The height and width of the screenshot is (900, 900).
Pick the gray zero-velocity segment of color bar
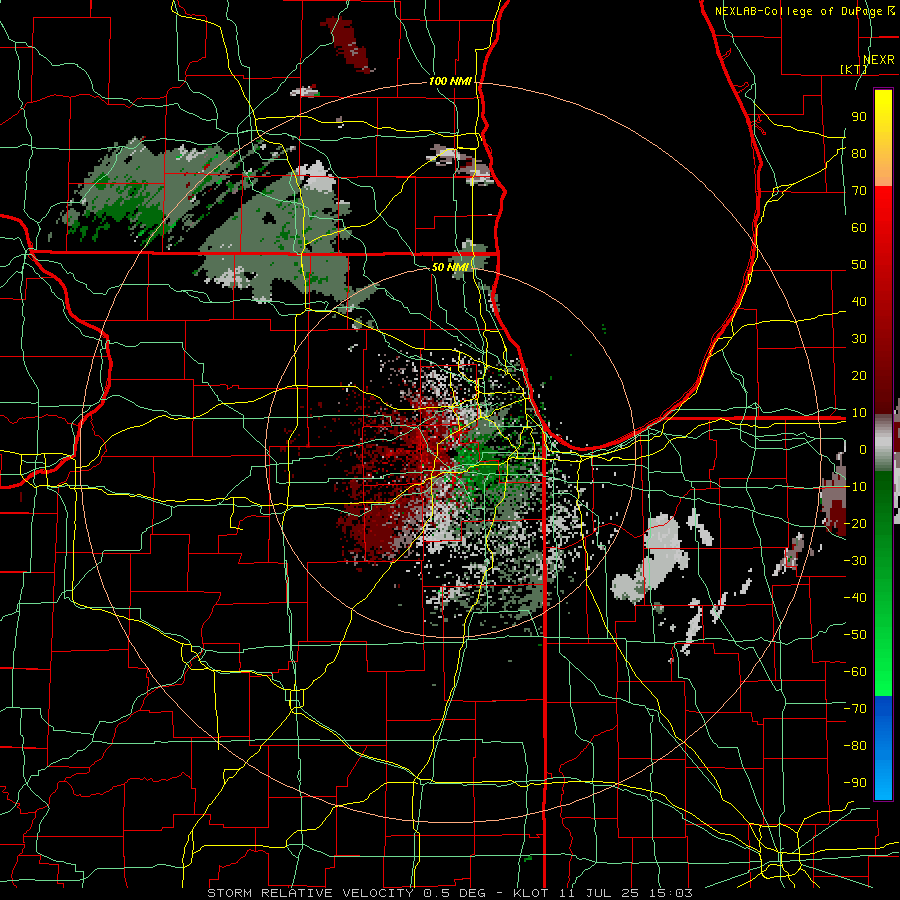883,442
